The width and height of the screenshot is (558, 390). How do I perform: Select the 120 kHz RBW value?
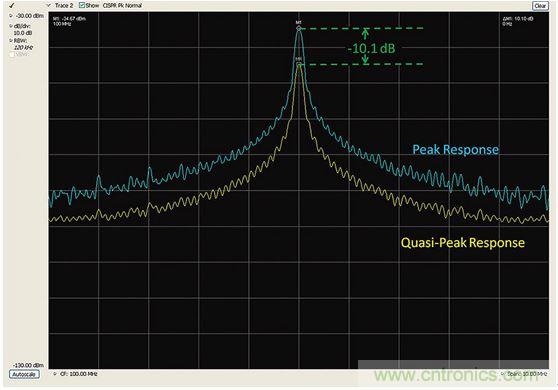point(23,47)
